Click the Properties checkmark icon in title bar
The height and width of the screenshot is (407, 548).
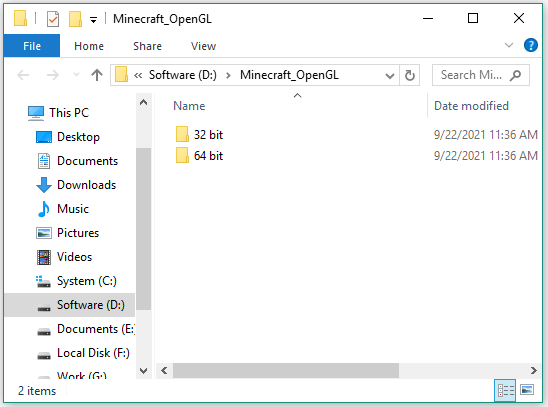click(53, 19)
